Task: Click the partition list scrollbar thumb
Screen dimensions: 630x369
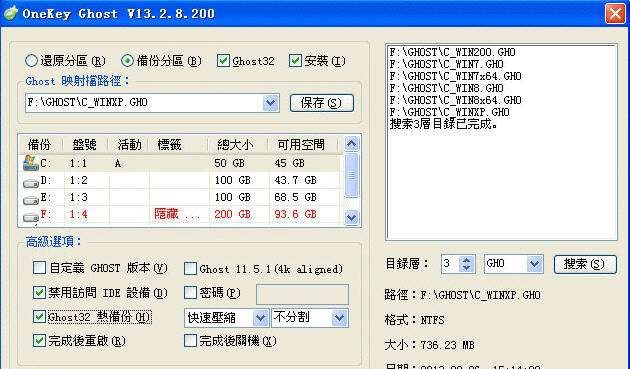Action: (x=352, y=175)
